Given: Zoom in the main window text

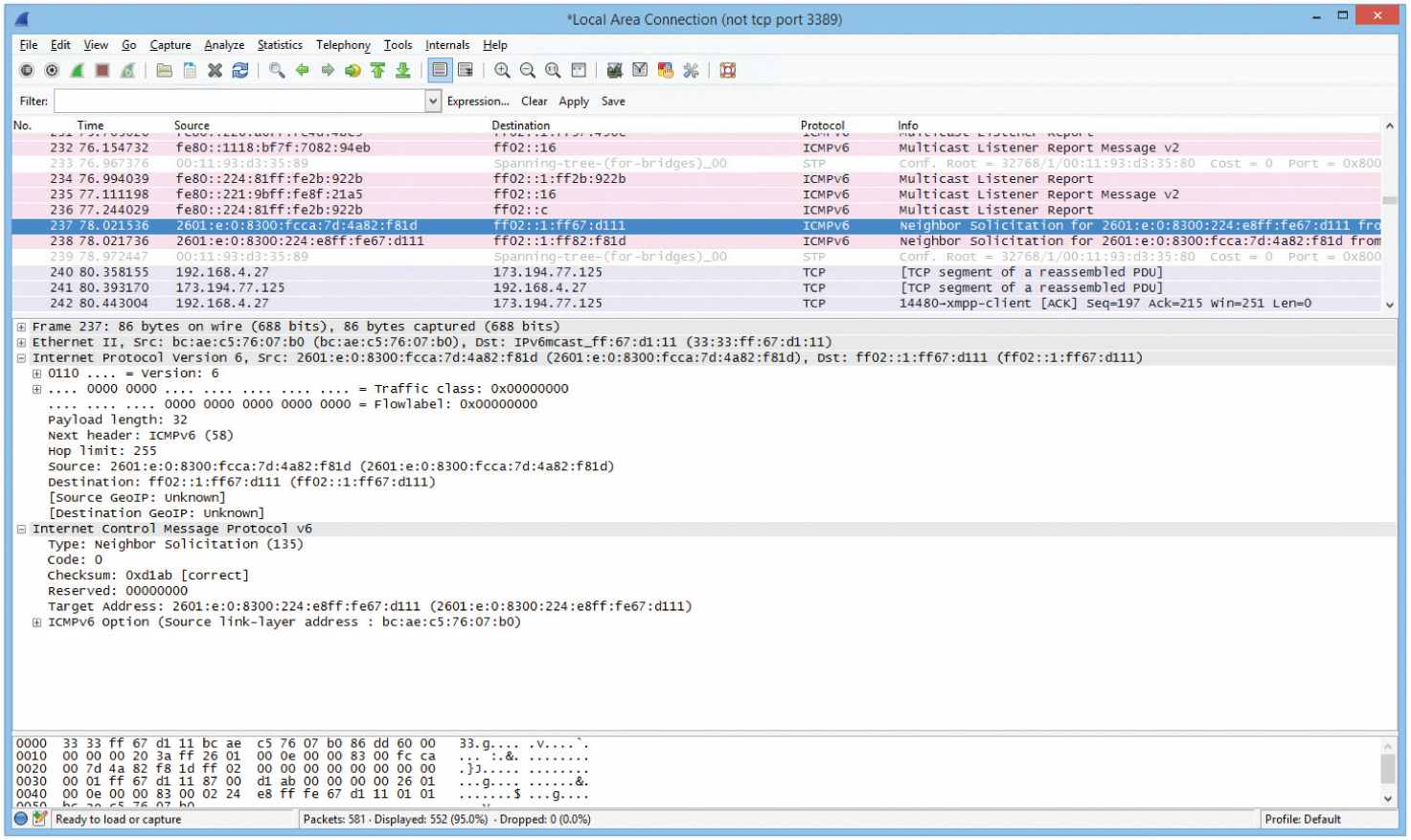Looking at the screenshot, I should (502, 70).
